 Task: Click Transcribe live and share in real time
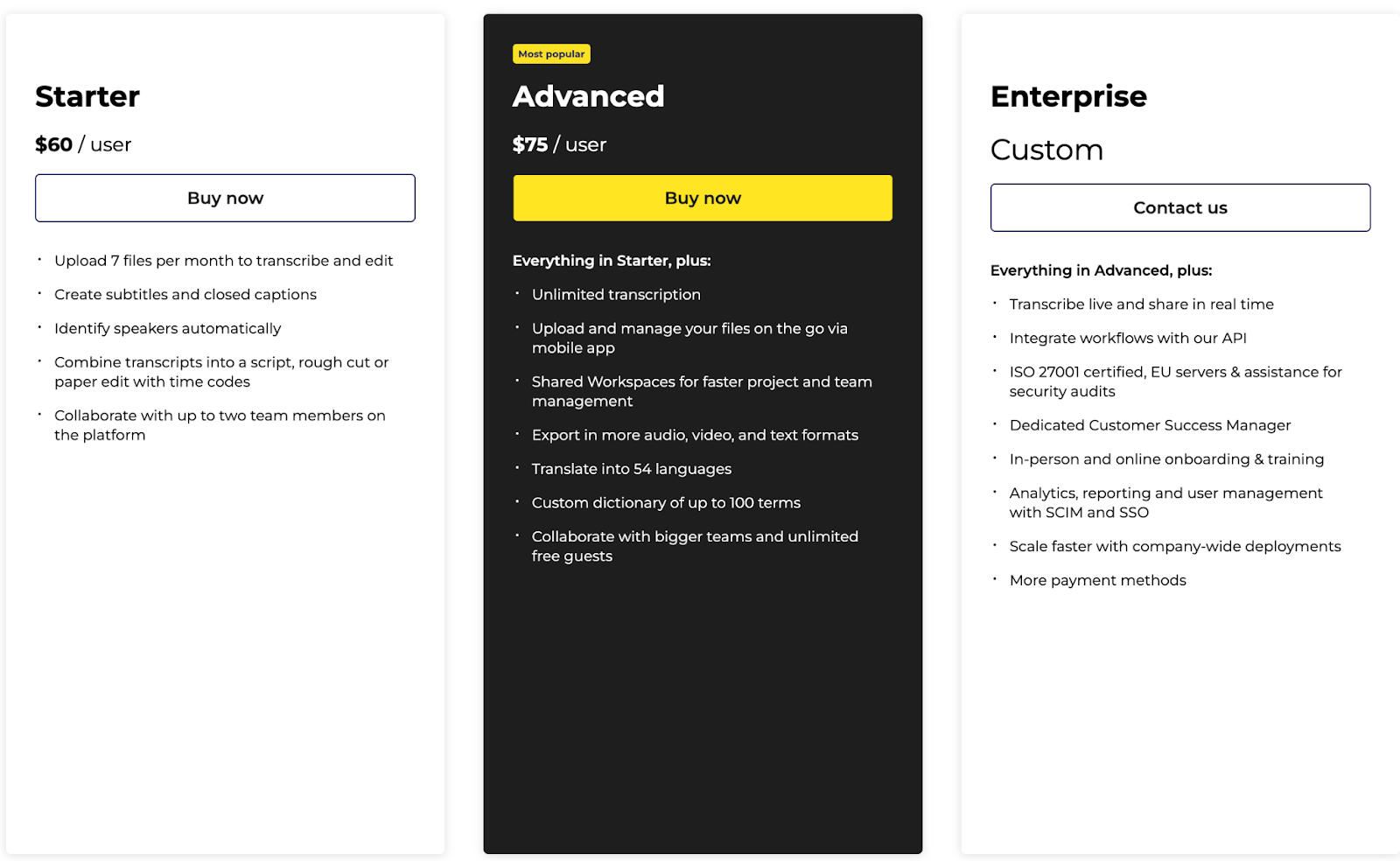coord(1141,304)
